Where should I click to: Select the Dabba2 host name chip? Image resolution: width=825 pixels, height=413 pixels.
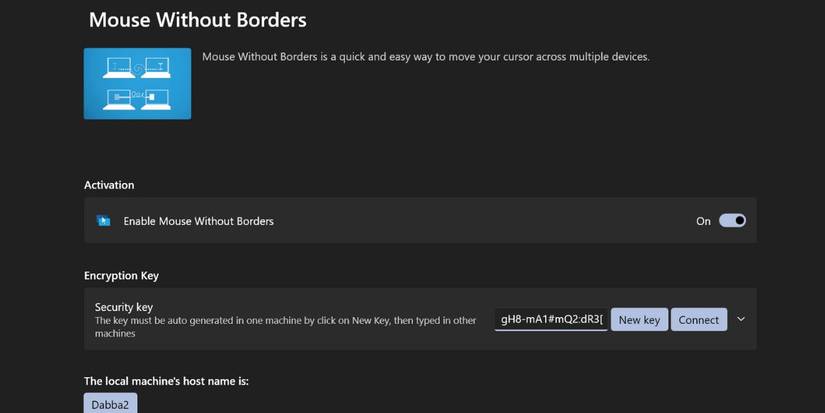coord(110,404)
